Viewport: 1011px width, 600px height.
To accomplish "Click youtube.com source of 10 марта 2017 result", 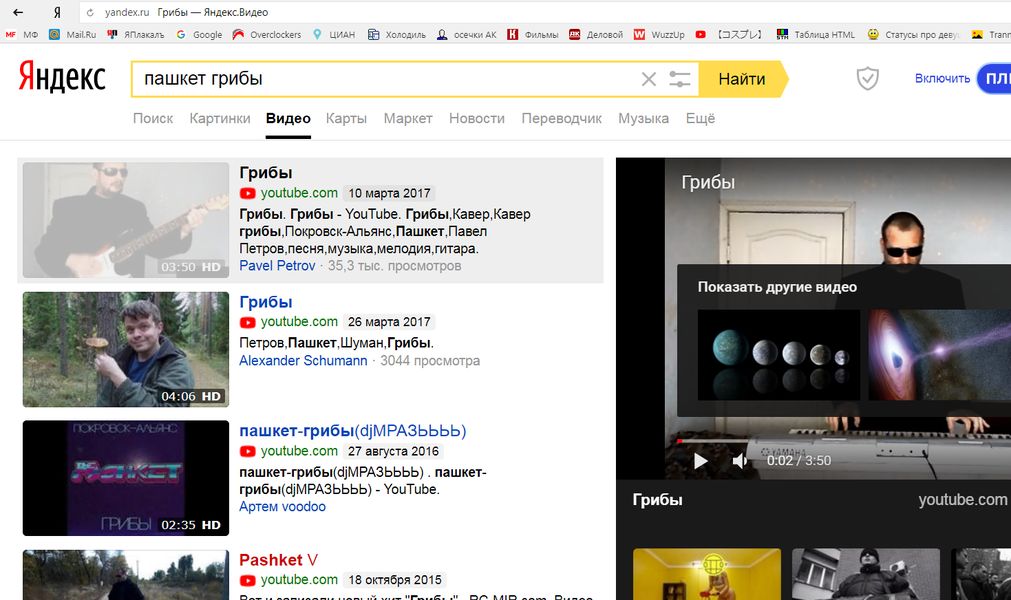I will click(299, 193).
